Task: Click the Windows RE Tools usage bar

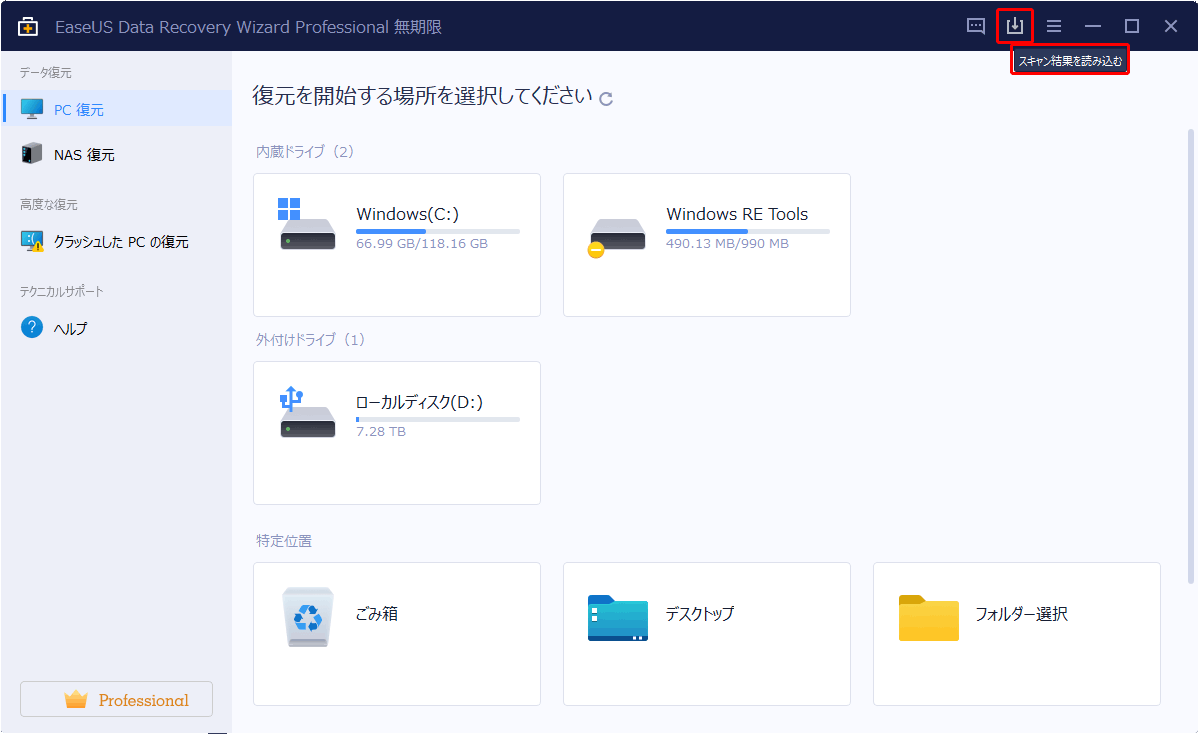Action: (x=748, y=231)
